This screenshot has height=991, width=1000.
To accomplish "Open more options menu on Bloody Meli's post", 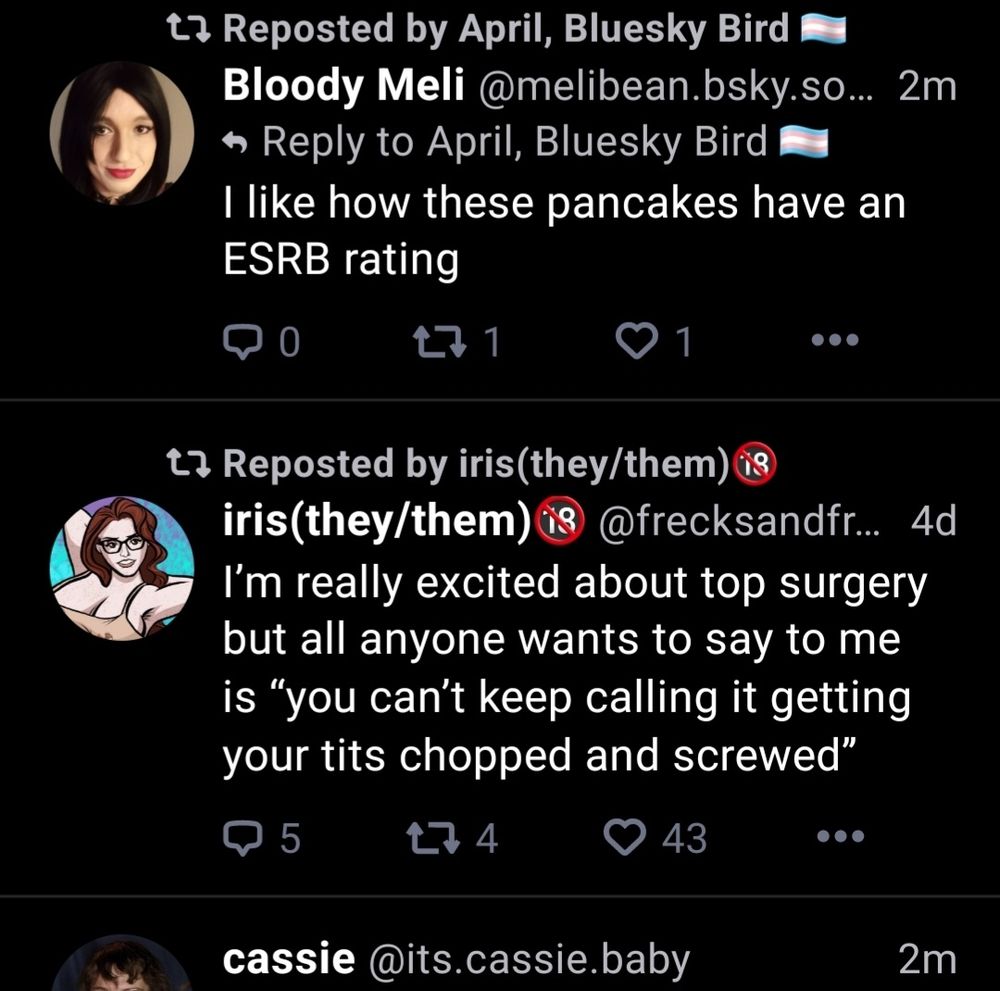I will pos(835,340).
